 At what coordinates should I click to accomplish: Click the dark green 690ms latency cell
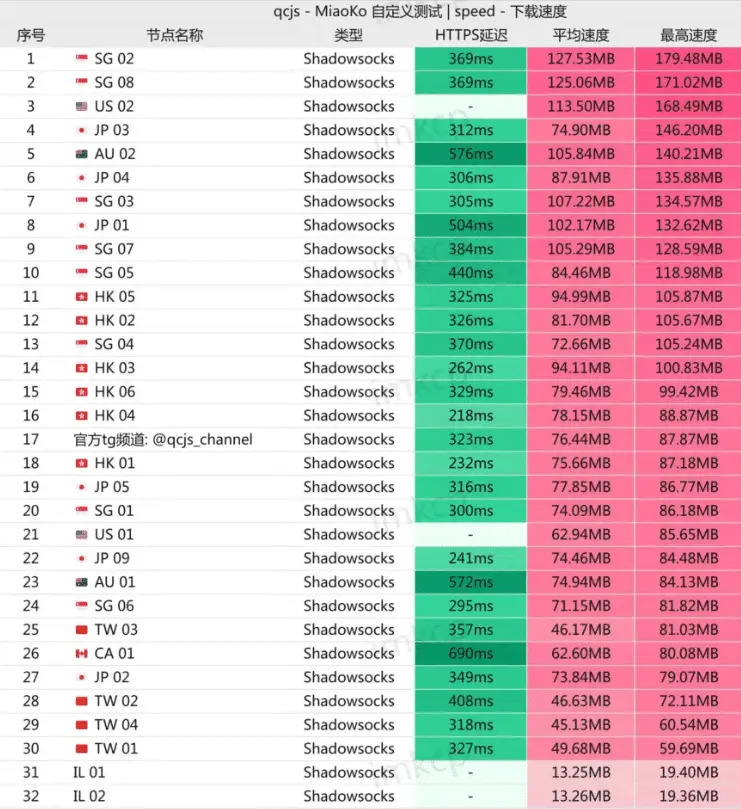coord(471,654)
